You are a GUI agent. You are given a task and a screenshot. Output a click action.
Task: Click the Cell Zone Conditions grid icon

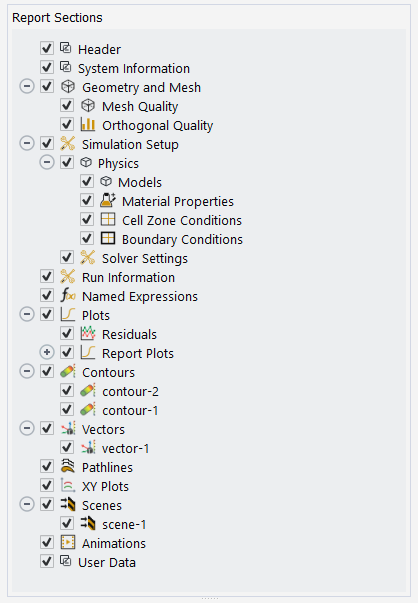(108, 219)
